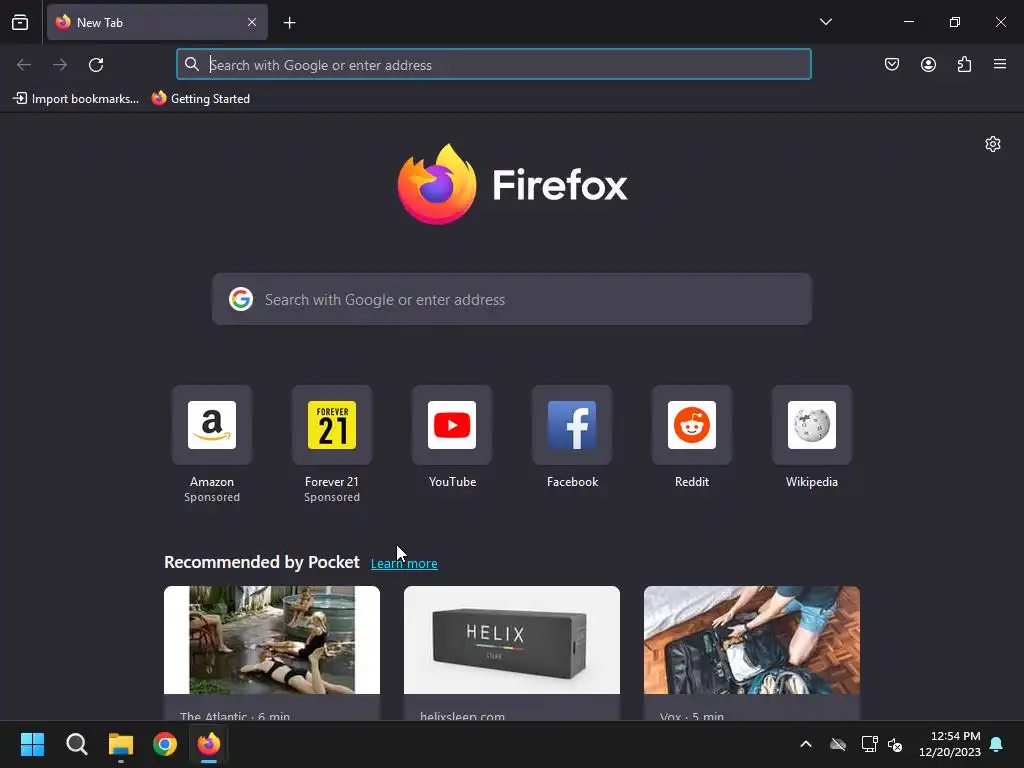This screenshot has height=768, width=1024.
Task: Open the notifications bell icon
Action: point(996,744)
